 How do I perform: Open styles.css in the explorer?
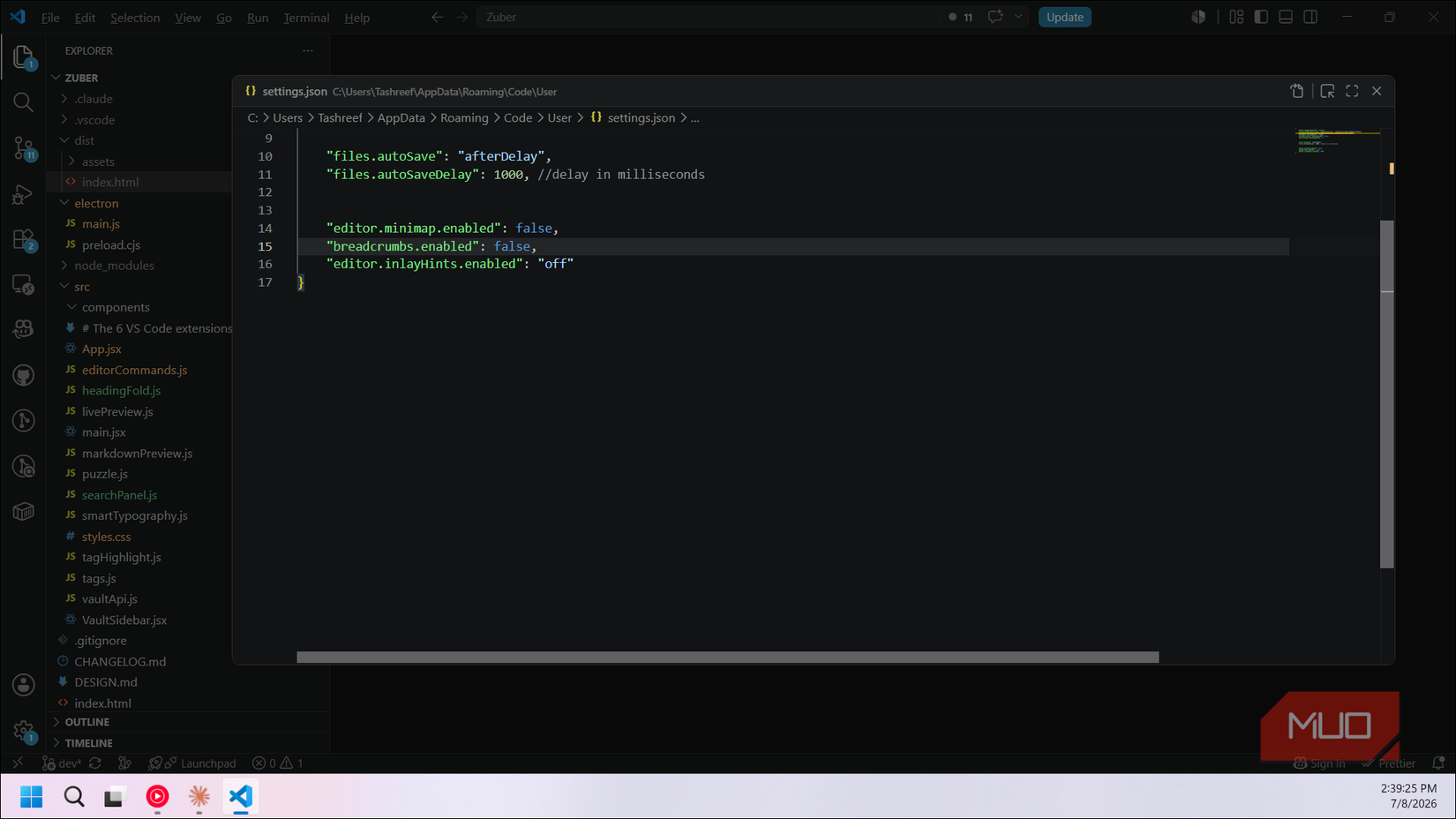pyautogui.click(x=106, y=537)
